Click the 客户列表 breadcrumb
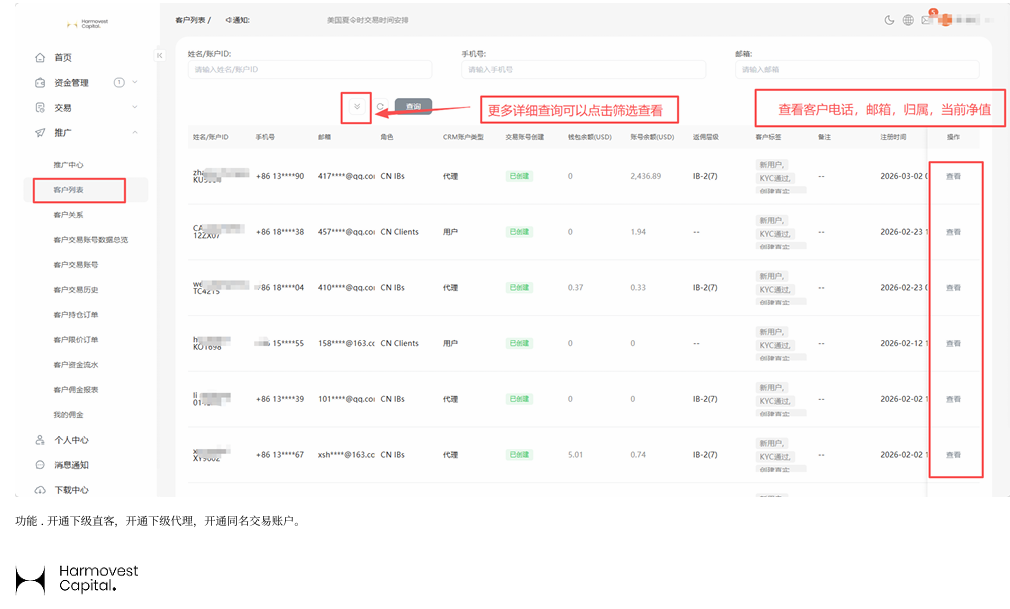 click(191, 20)
